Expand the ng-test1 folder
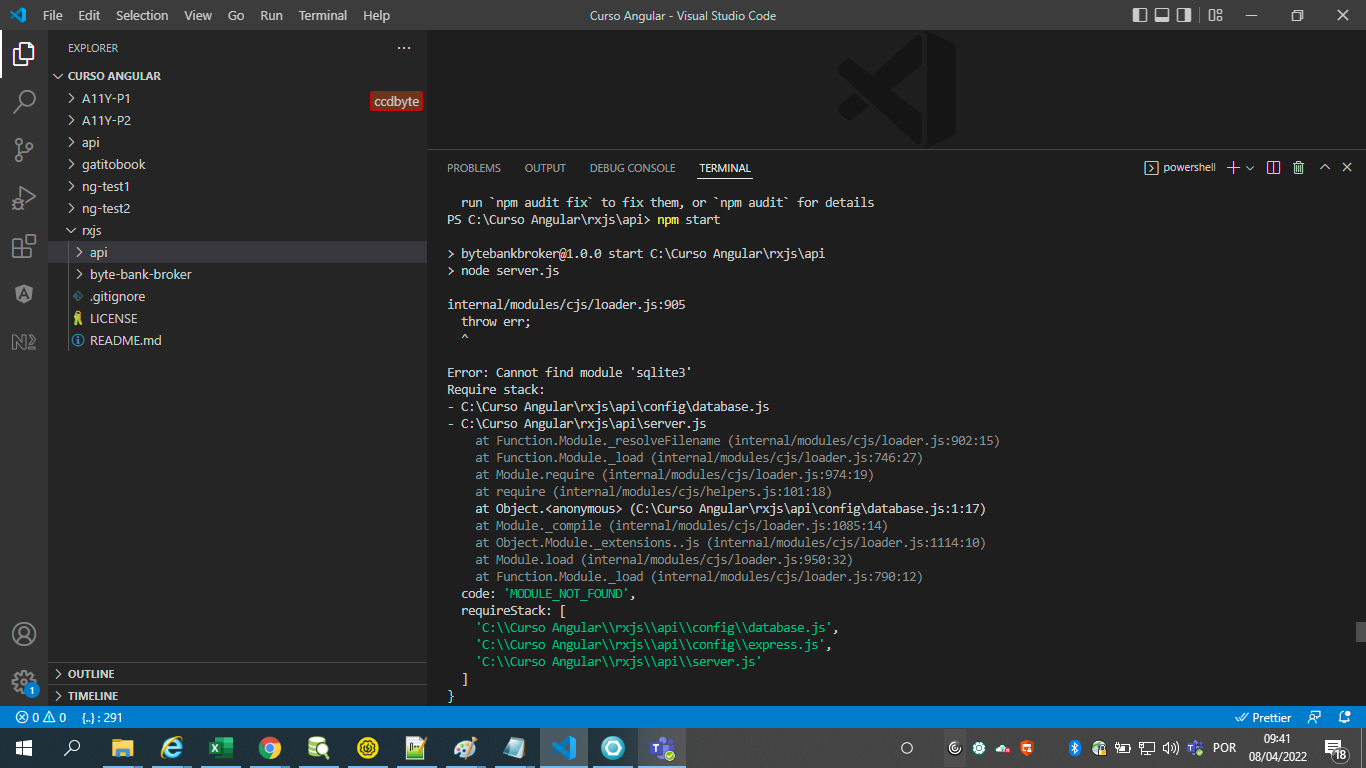 pyautogui.click(x=238, y=186)
